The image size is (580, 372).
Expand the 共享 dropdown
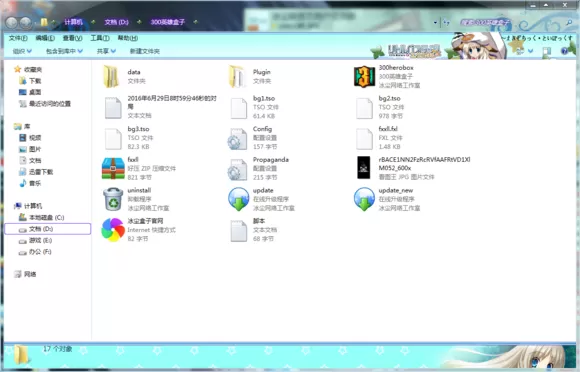click(x=106, y=51)
